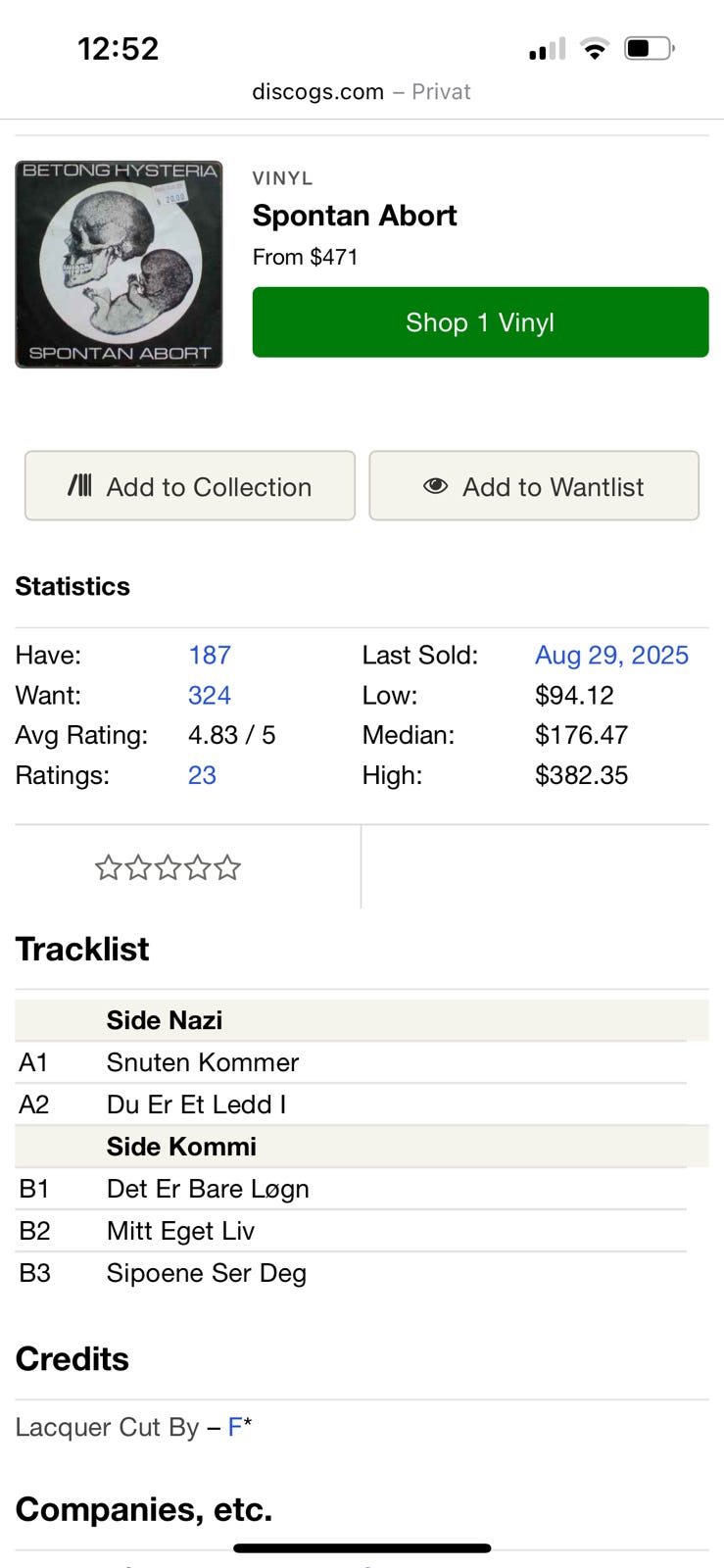The image size is (724, 1568).
Task: Open the Want count 324 link
Action: (x=210, y=695)
